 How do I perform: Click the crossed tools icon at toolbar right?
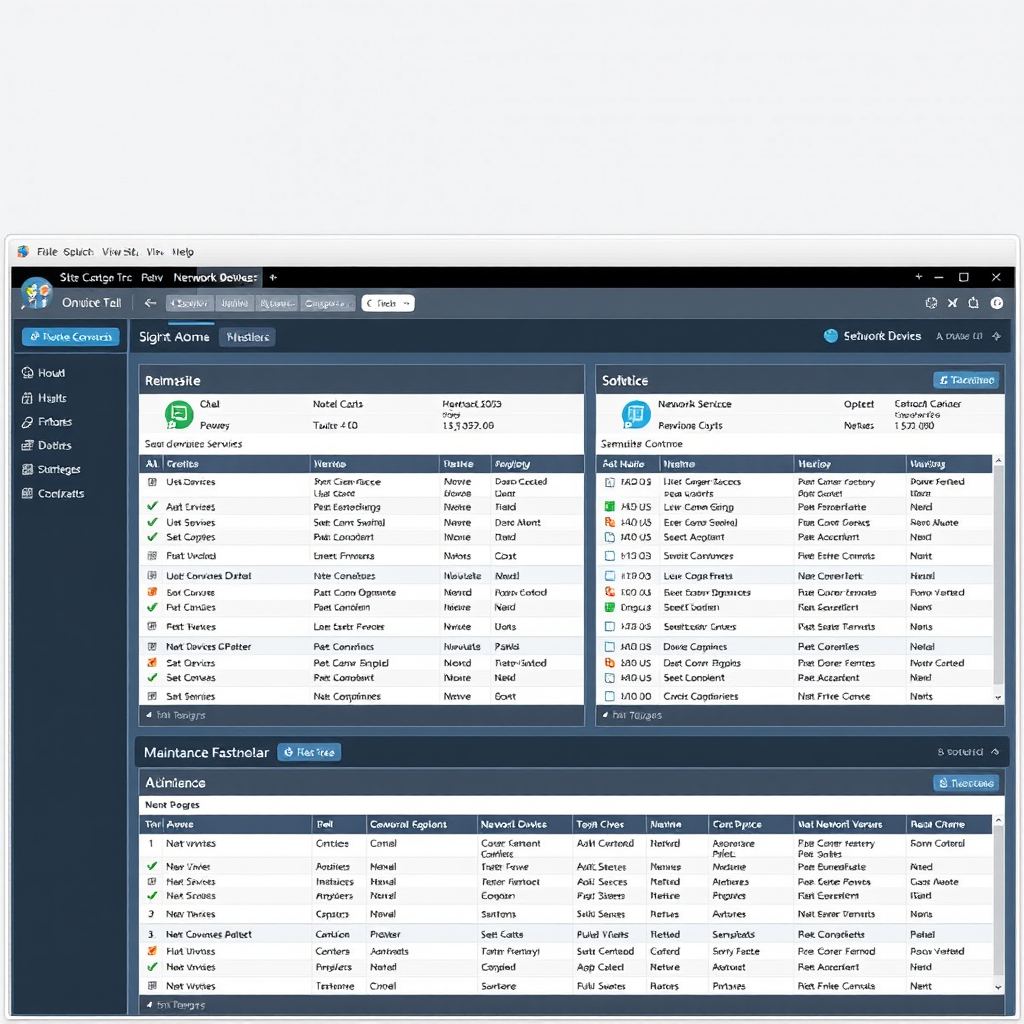pyautogui.click(x=953, y=303)
